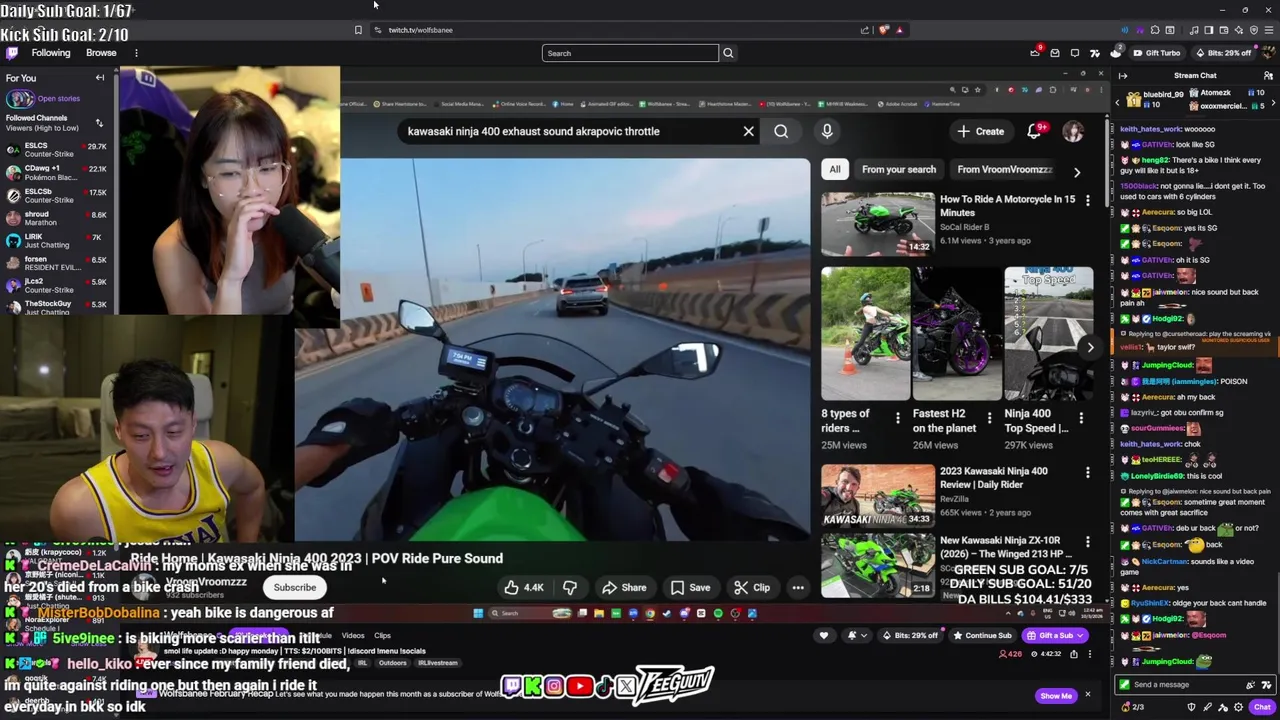Click the Gift Turbo button
This screenshot has height=720, width=1280.
(x=1156, y=53)
